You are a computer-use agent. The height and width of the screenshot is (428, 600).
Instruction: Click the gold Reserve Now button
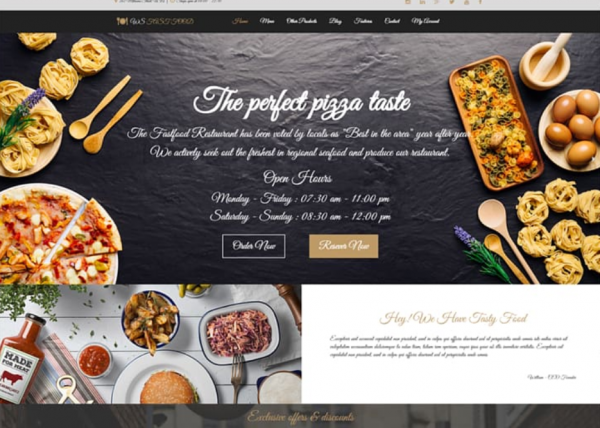[x=344, y=246]
